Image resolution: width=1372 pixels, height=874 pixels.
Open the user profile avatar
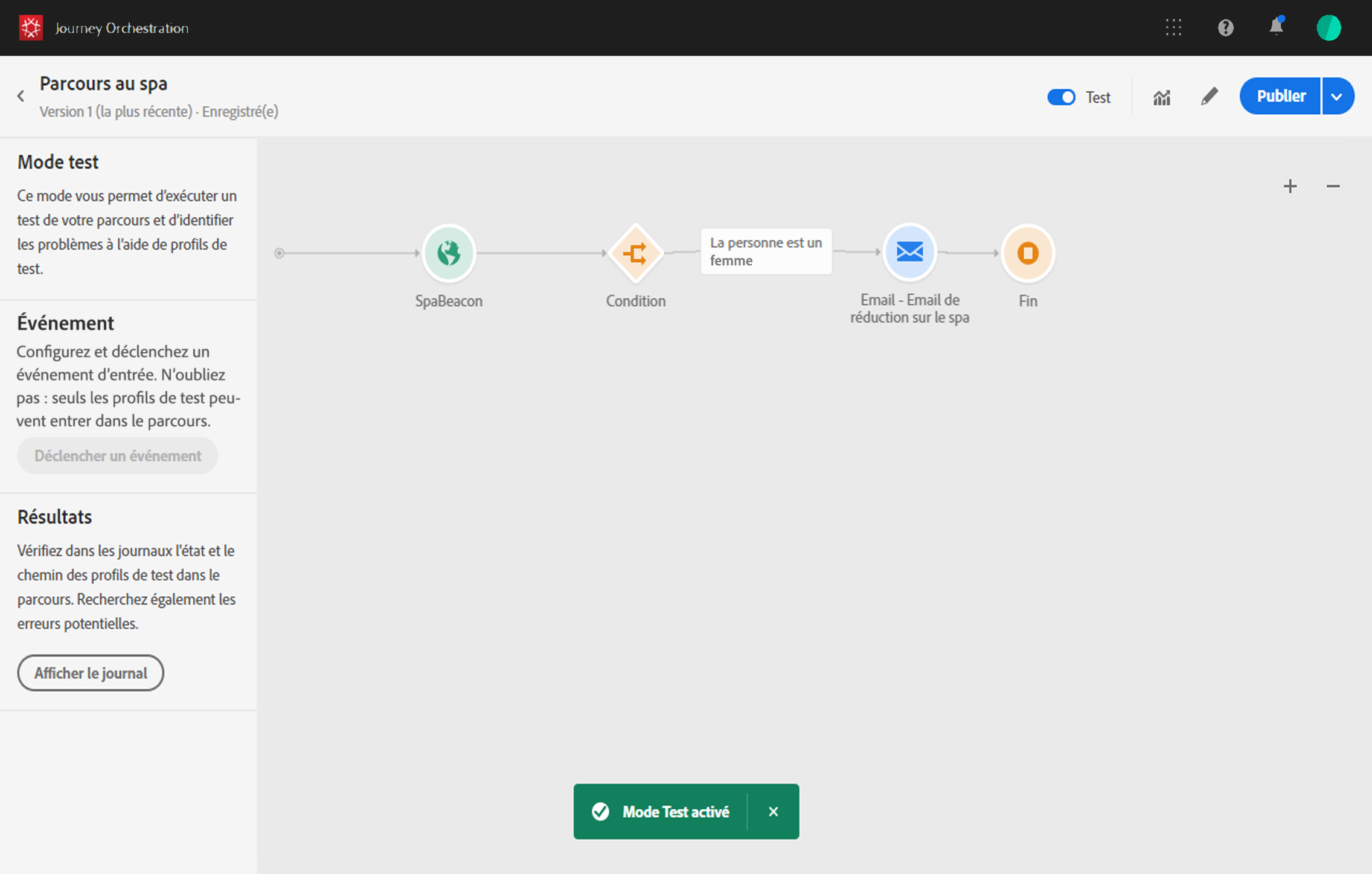click(1329, 28)
